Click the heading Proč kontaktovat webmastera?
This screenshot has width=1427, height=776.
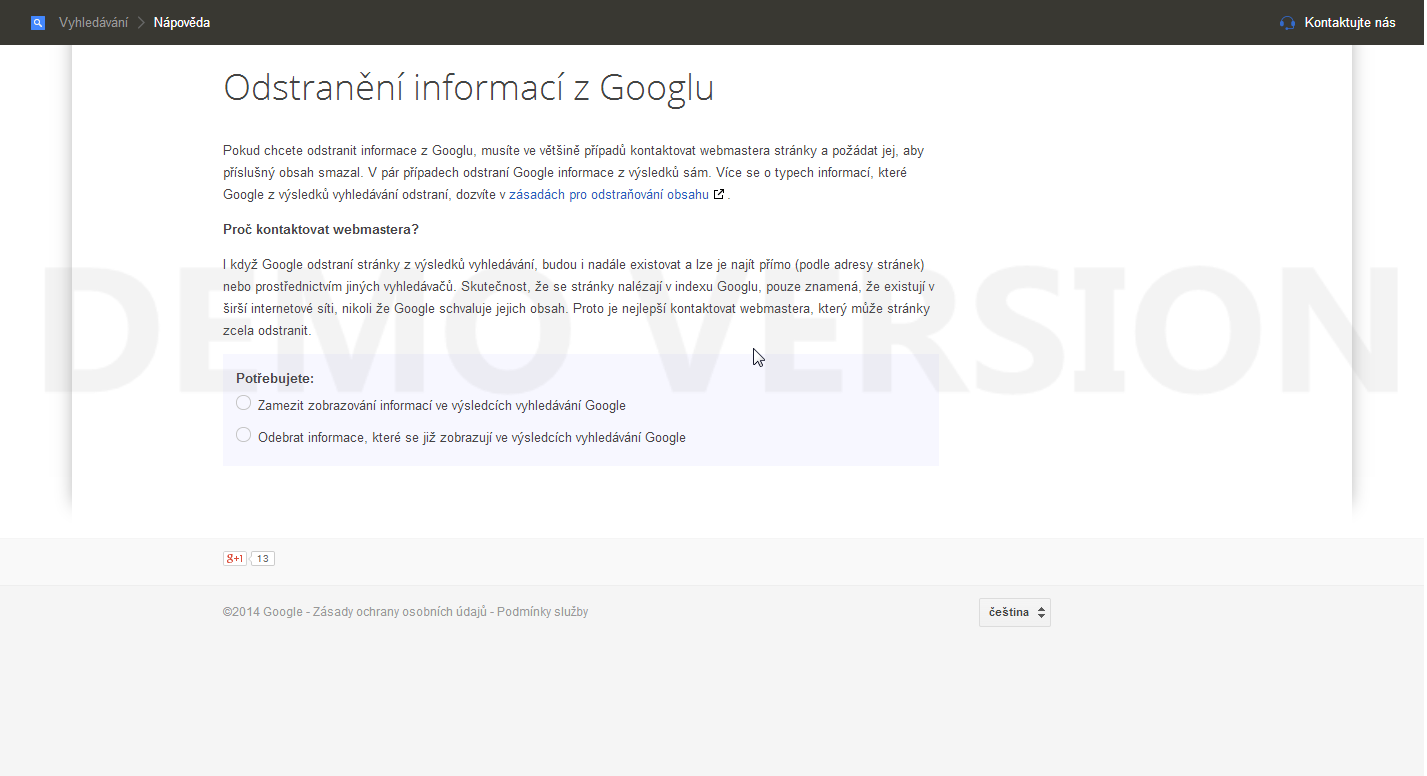pyautogui.click(x=320, y=228)
